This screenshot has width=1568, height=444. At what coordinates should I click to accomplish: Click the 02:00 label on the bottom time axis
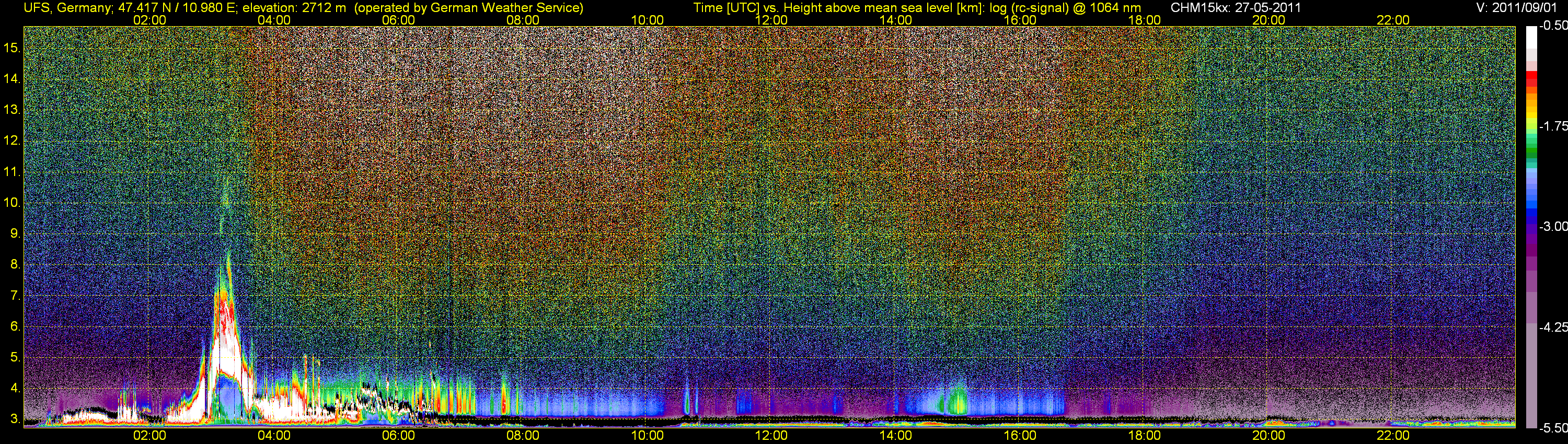[x=149, y=436]
